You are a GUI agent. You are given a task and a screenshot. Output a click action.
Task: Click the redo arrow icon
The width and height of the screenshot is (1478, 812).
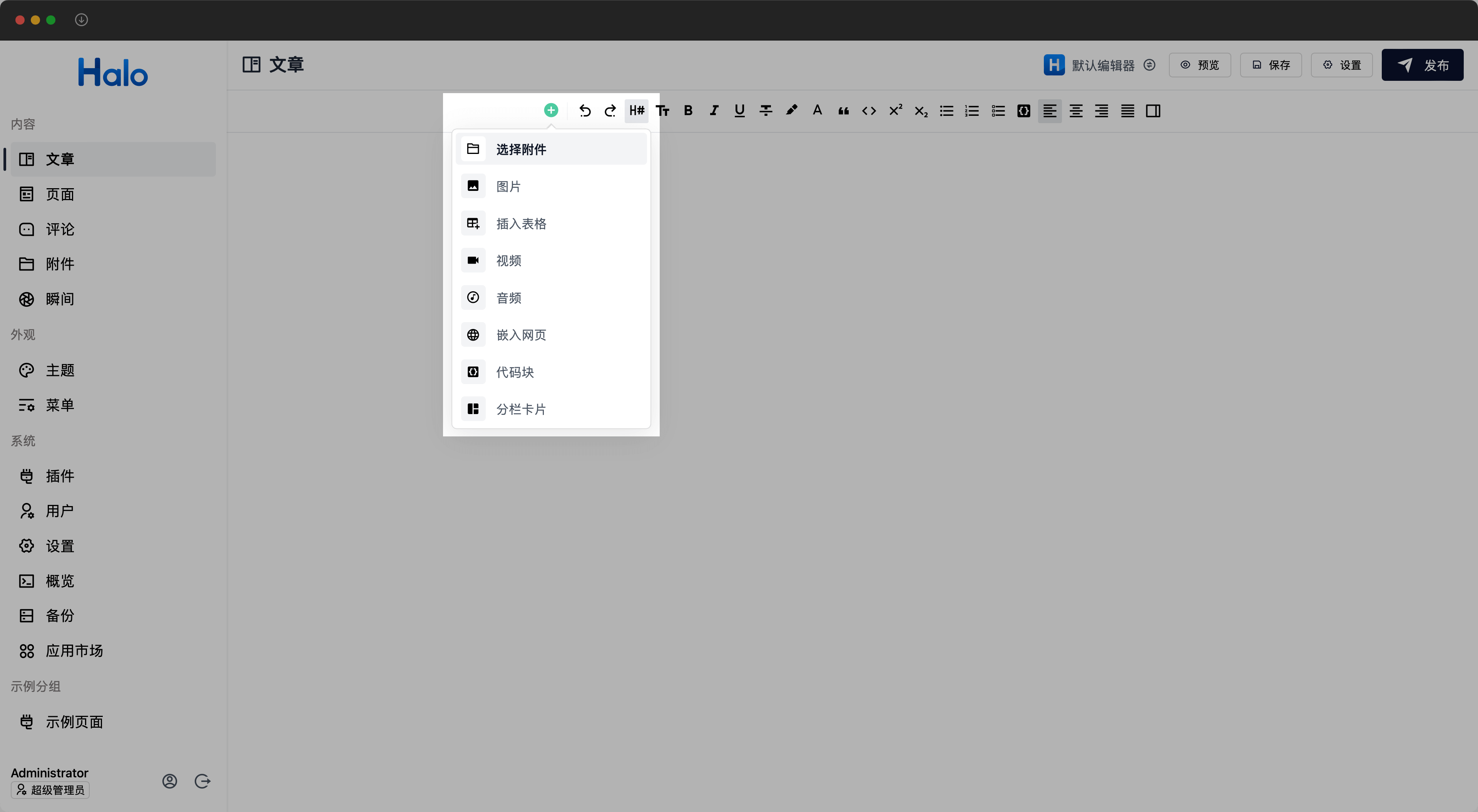610,111
